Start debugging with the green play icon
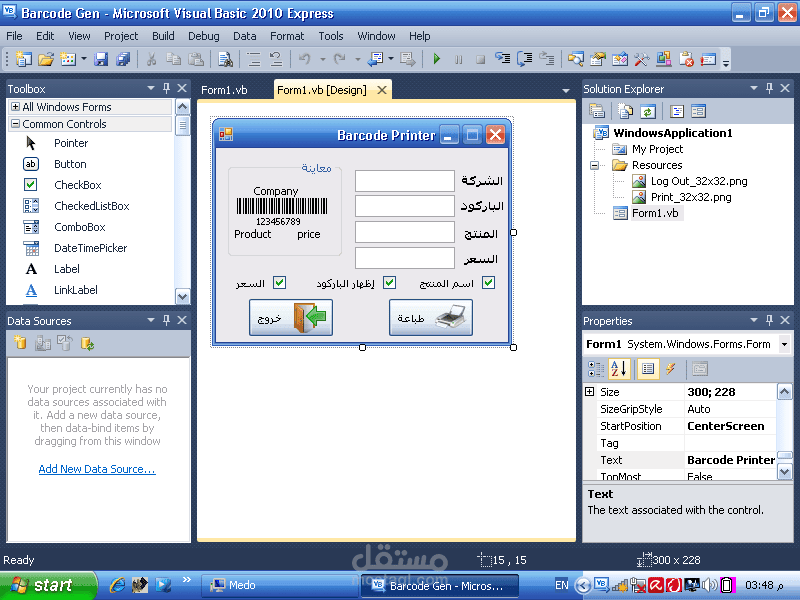Screen dimensions: 800x600 (436, 59)
